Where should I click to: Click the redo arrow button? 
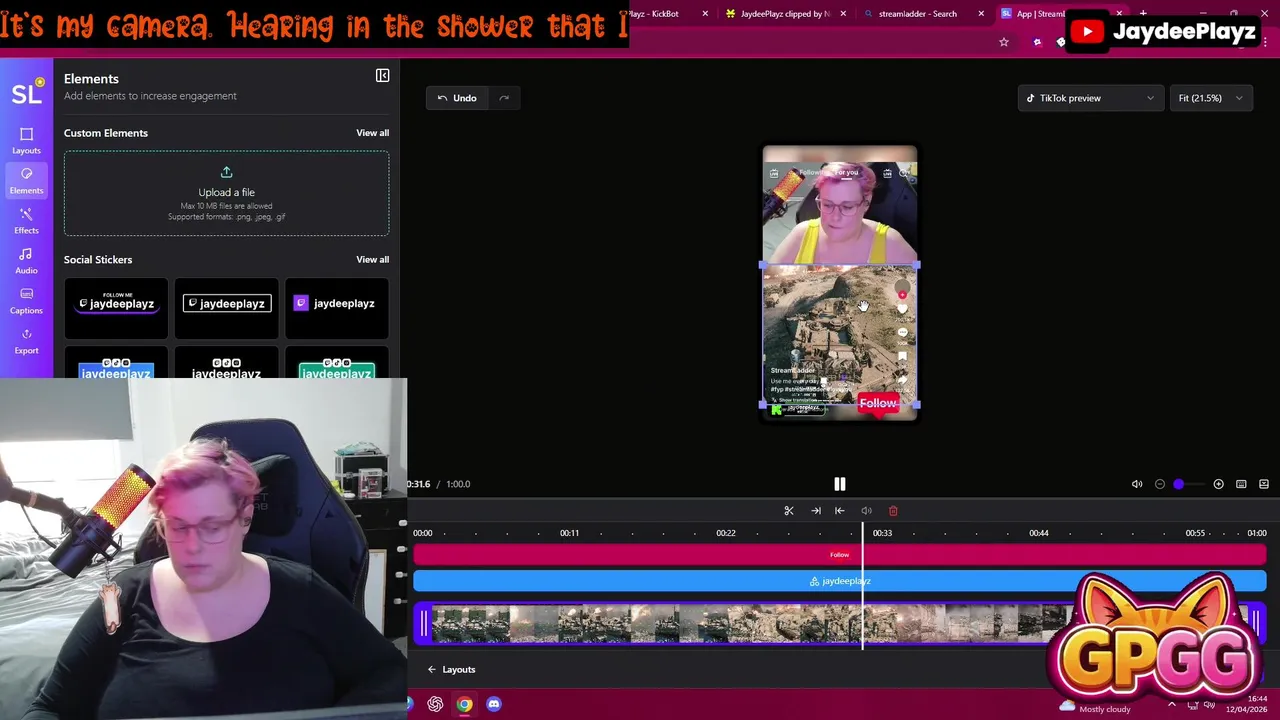tap(504, 98)
